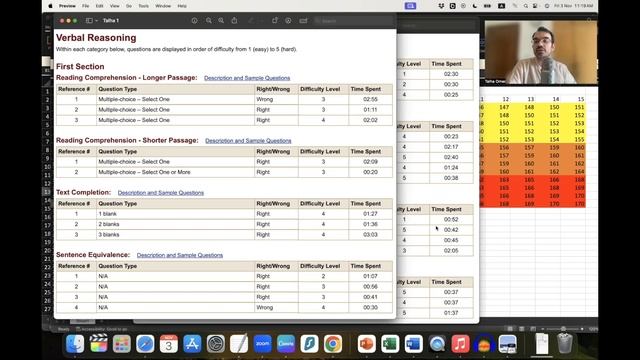Click Excel Accessibility status bar entry
640x360 pixels.
pos(101,329)
